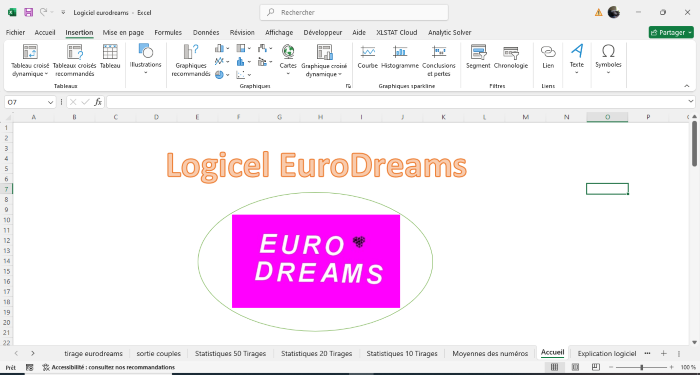Open the Formules ribbon tab
The image size is (700, 375).
168,33
